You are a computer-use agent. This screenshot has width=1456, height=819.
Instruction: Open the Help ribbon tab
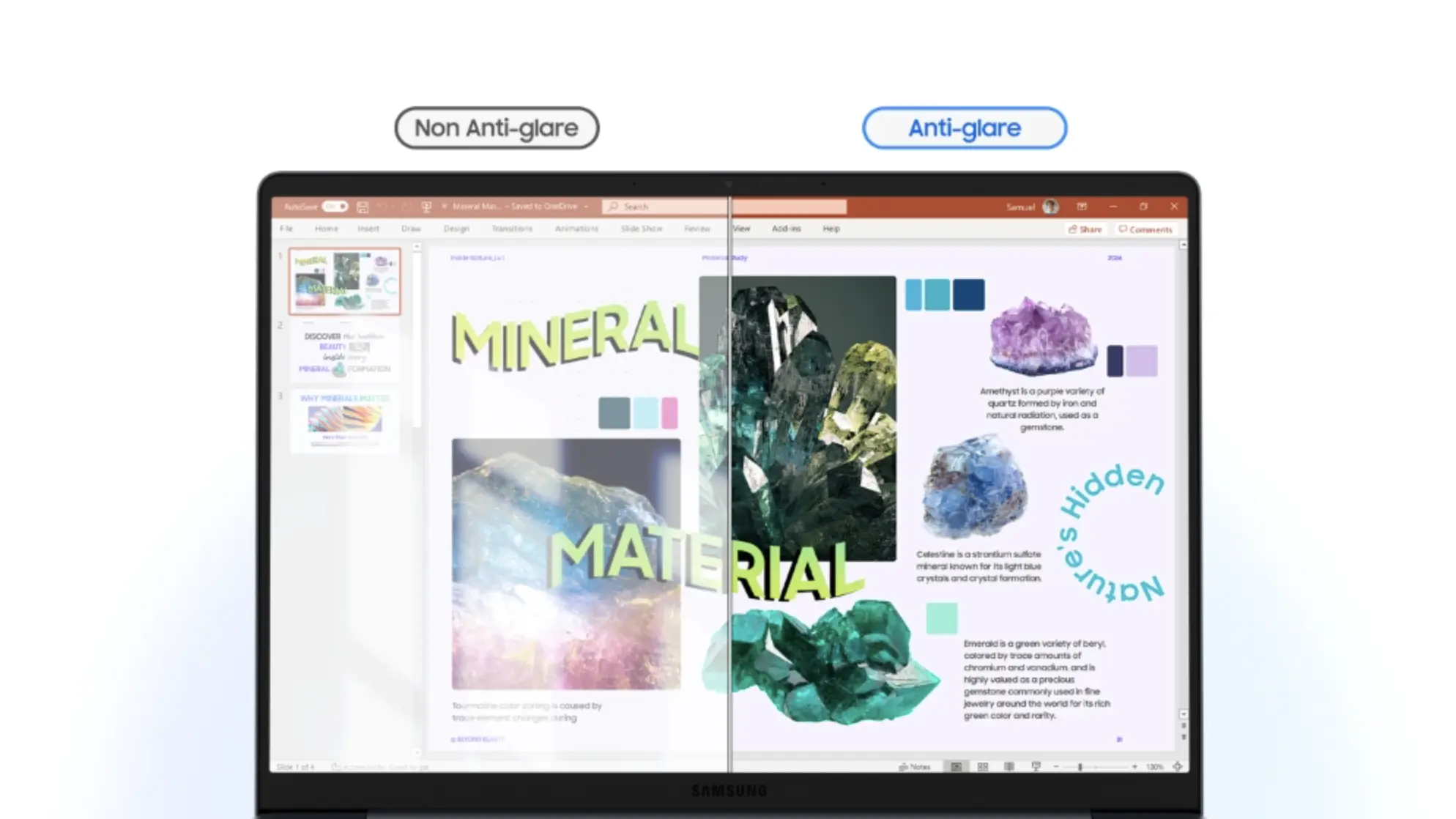click(x=831, y=229)
